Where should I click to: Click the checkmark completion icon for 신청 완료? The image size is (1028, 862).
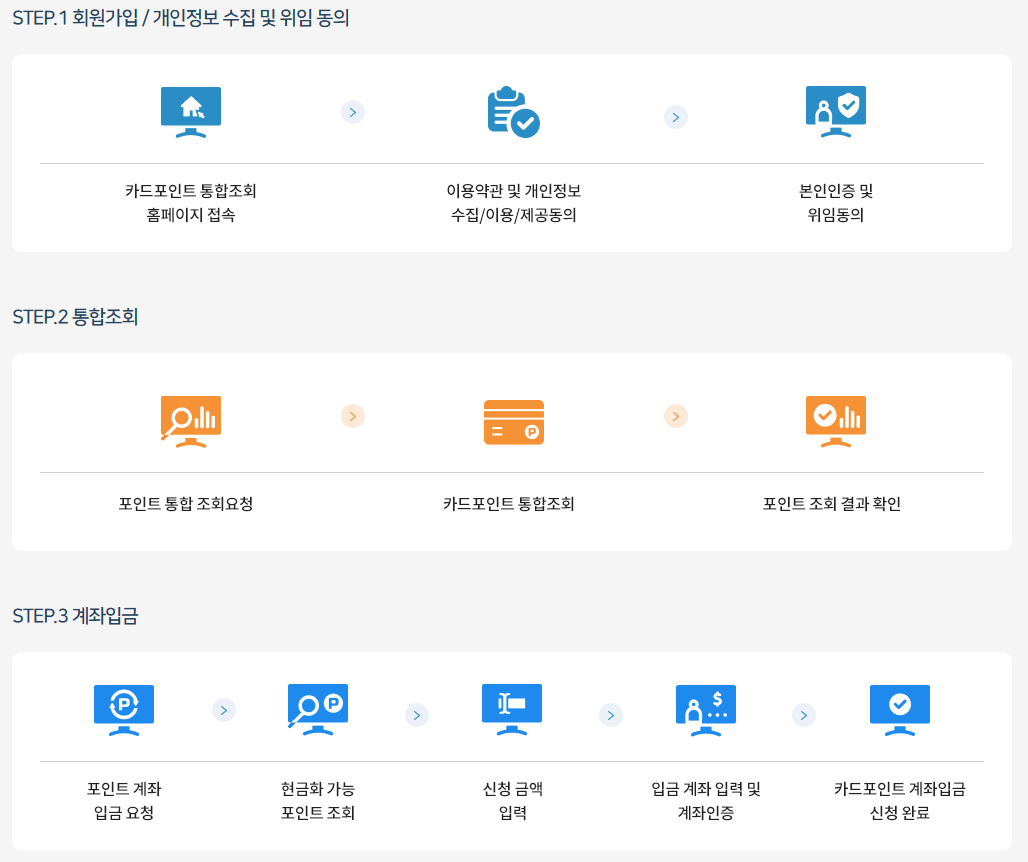click(x=899, y=710)
